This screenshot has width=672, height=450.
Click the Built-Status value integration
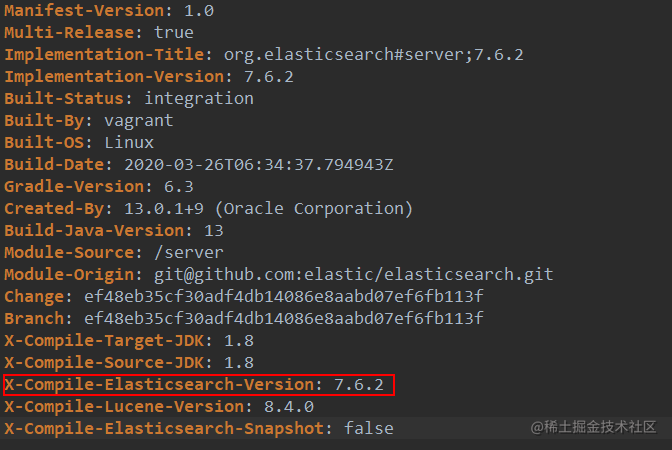click(x=199, y=99)
